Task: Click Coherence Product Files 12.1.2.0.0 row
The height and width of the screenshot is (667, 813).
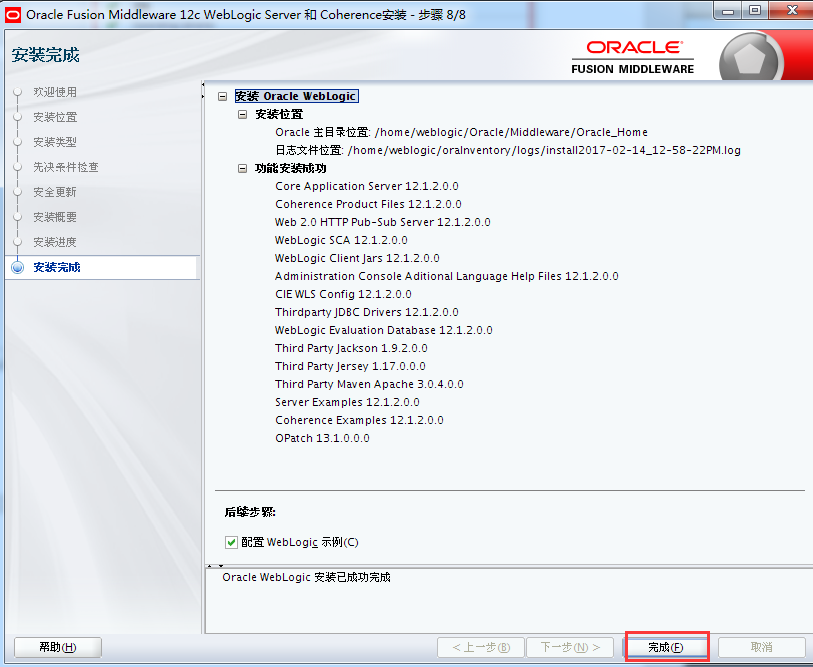Action: click(368, 204)
